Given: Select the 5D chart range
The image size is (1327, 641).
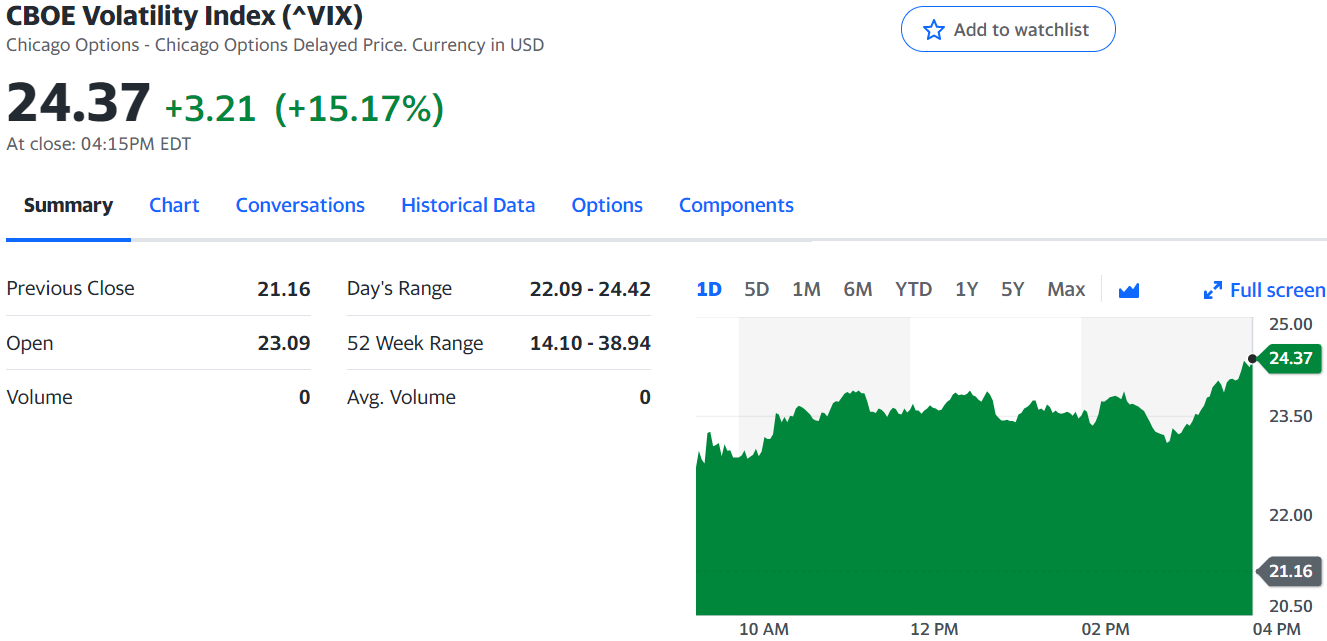Looking at the screenshot, I should coord(757,289).
